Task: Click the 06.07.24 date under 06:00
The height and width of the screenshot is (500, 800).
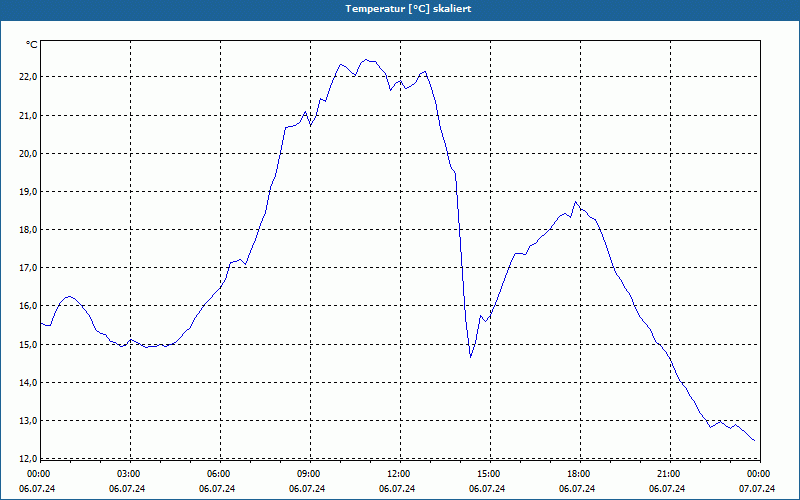Action: pos(217,489)
